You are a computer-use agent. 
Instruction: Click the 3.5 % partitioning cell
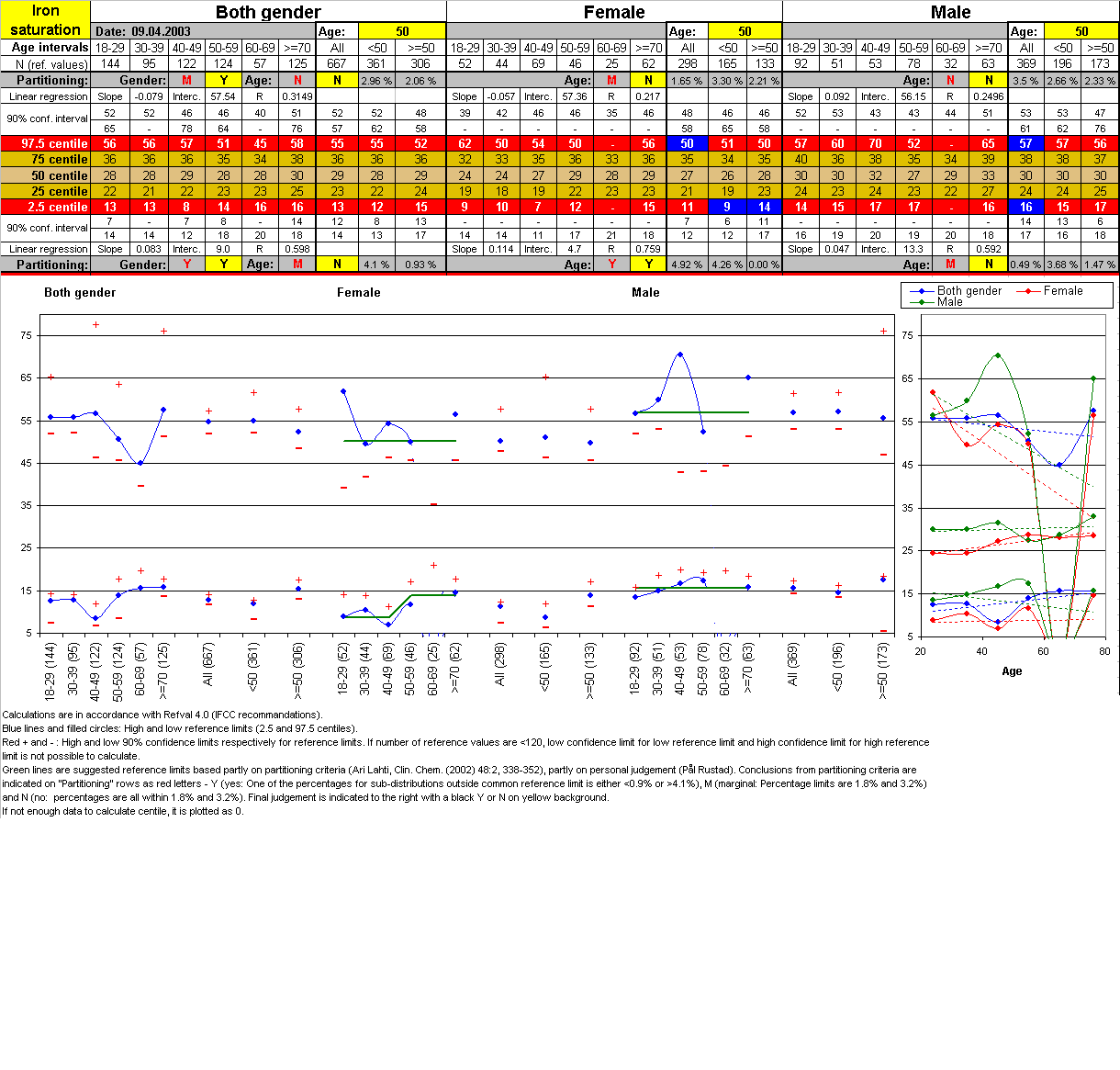(1026, 81)
